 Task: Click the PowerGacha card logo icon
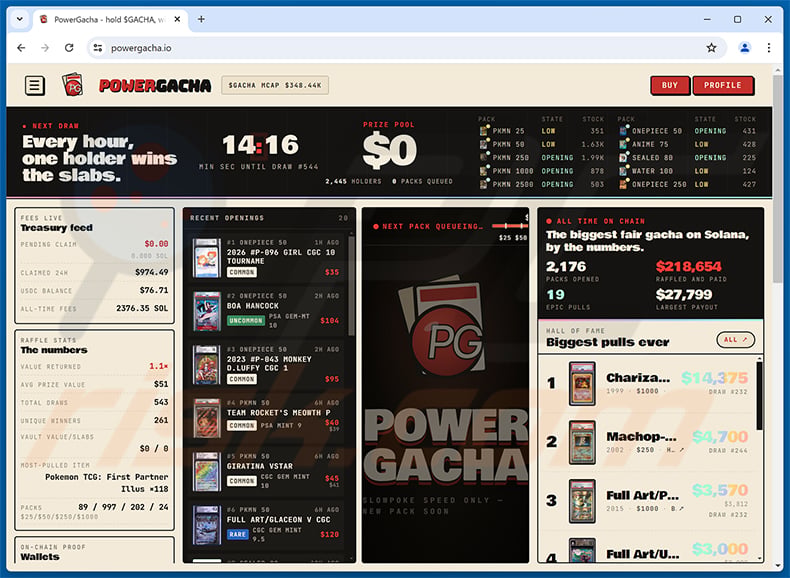[x=73, y=85]
